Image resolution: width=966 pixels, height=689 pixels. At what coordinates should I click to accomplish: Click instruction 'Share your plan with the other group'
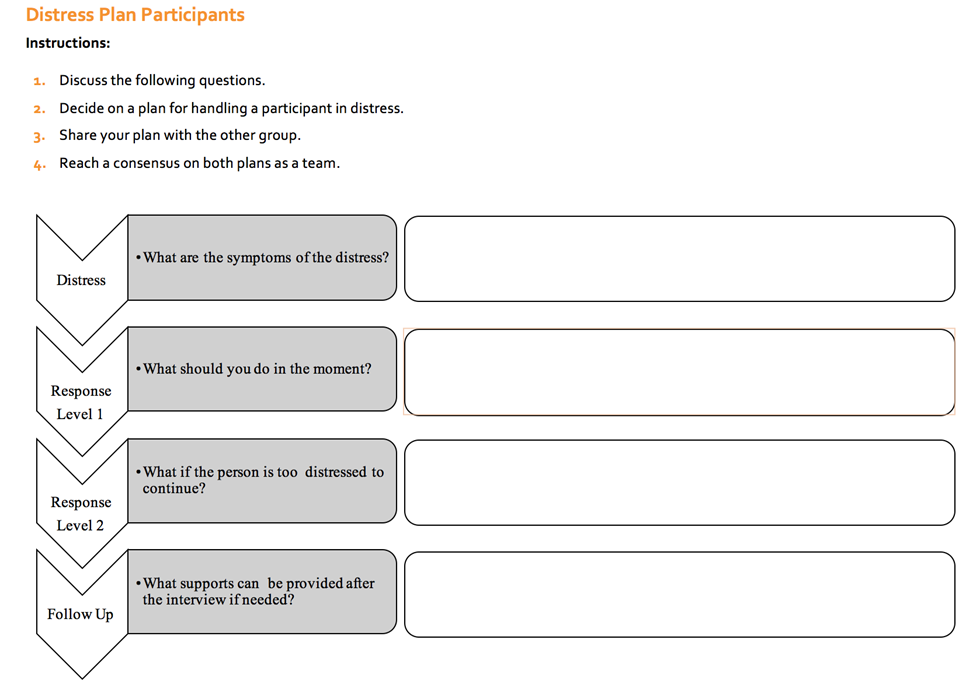tap(180, 136)
